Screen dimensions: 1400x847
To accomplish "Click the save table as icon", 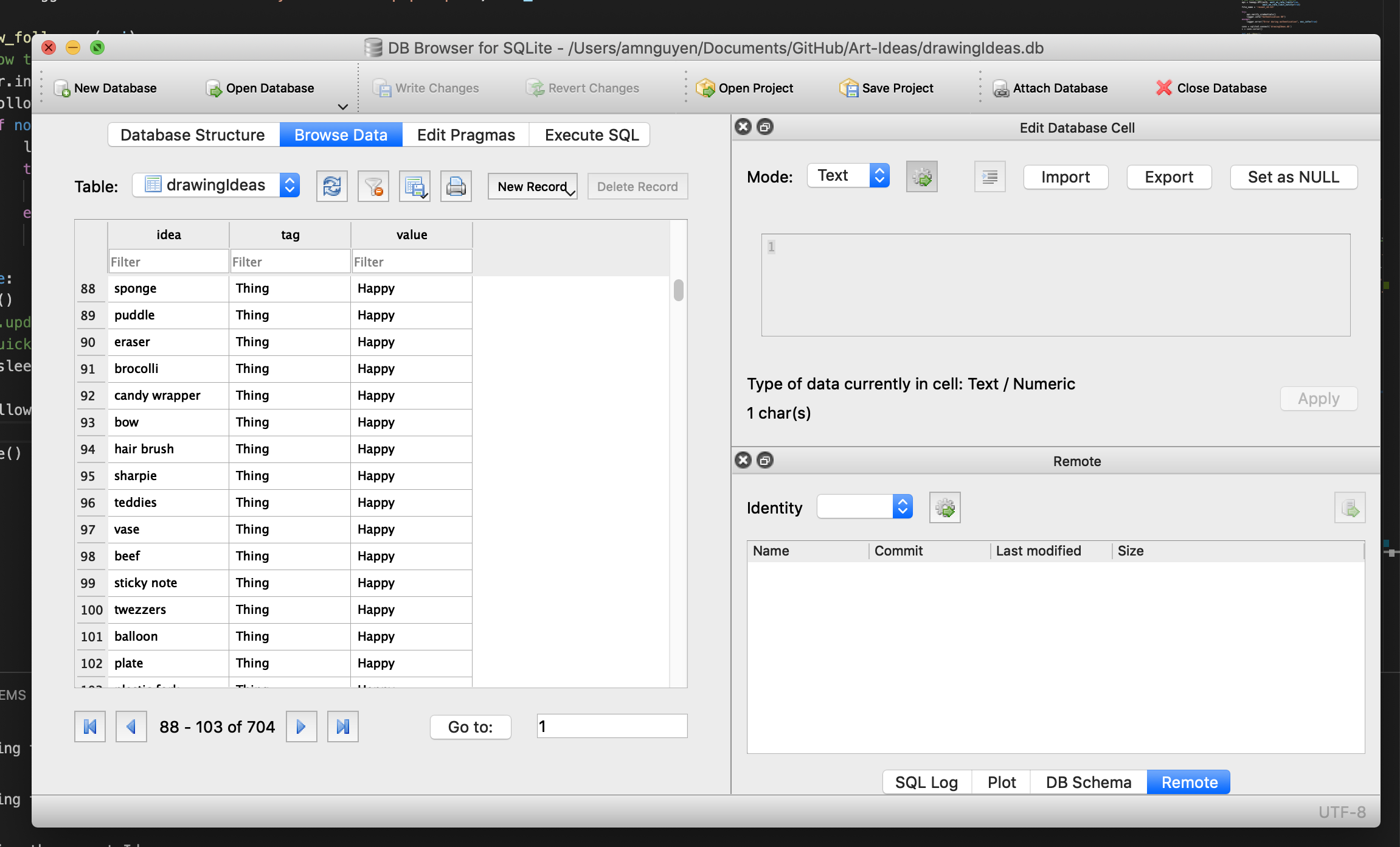I will coord(414,186).
